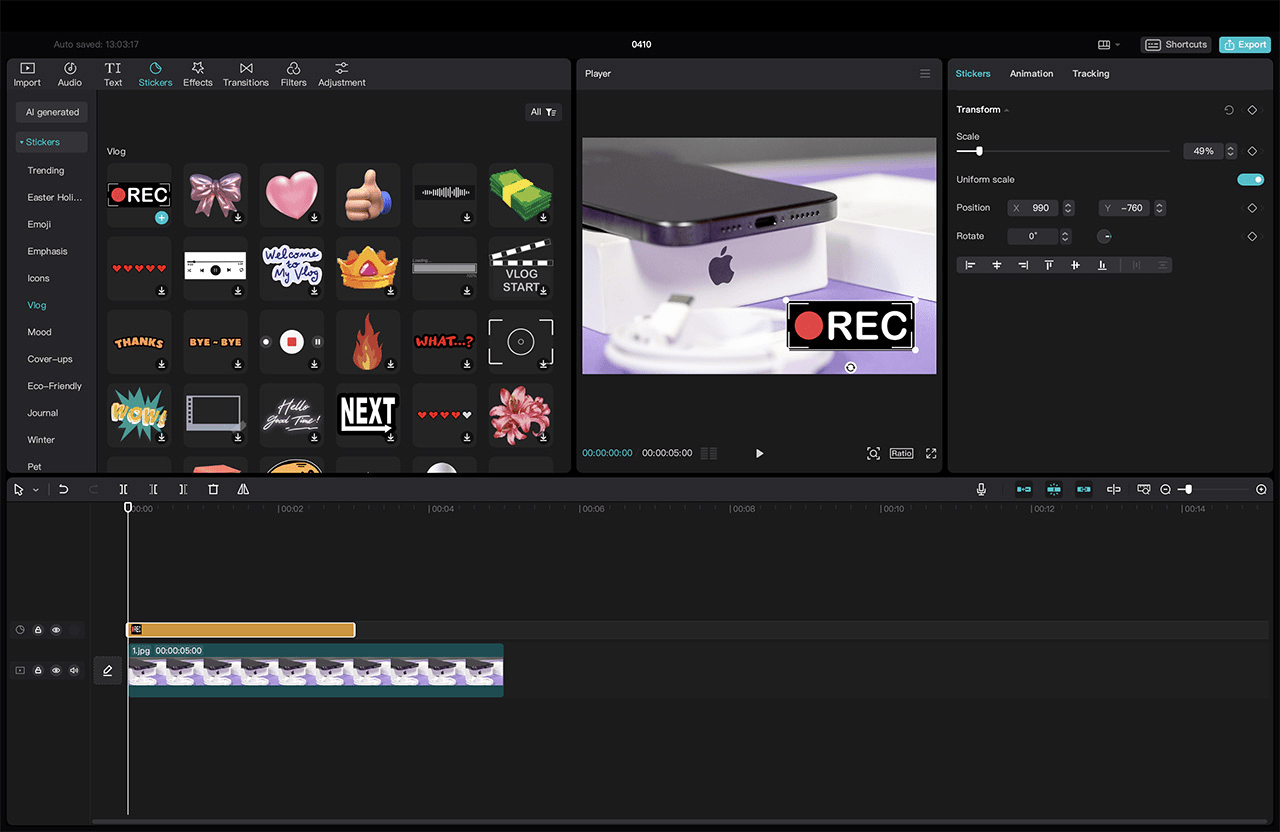Toggle auto snapping

1054,490
